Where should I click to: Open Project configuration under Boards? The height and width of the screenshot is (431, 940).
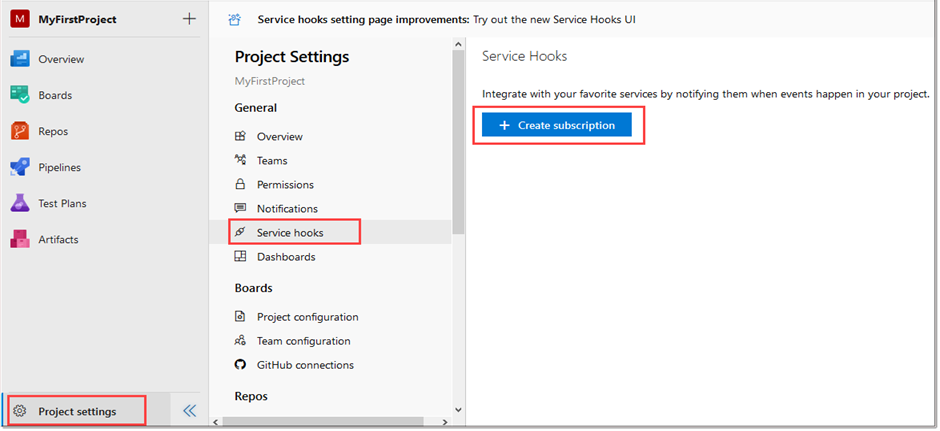pos(308,317)
